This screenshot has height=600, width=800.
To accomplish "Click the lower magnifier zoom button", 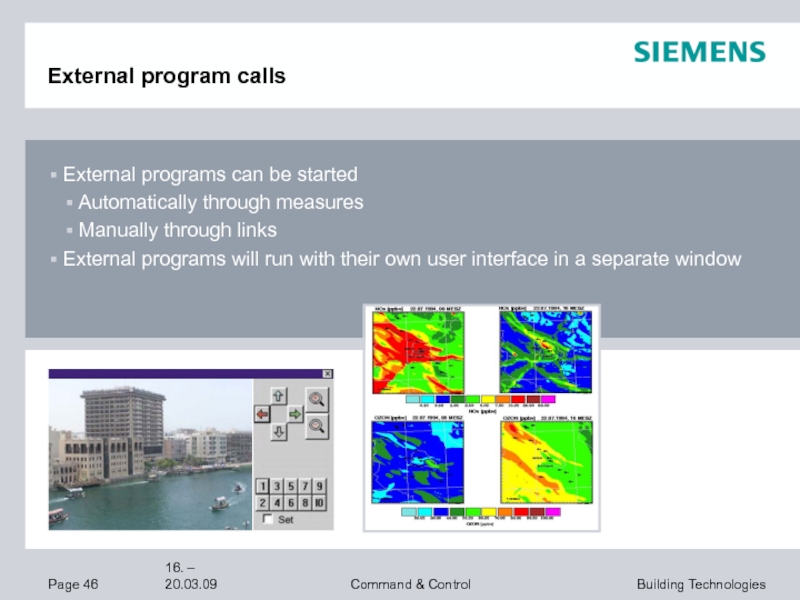I will pos(317,426).
